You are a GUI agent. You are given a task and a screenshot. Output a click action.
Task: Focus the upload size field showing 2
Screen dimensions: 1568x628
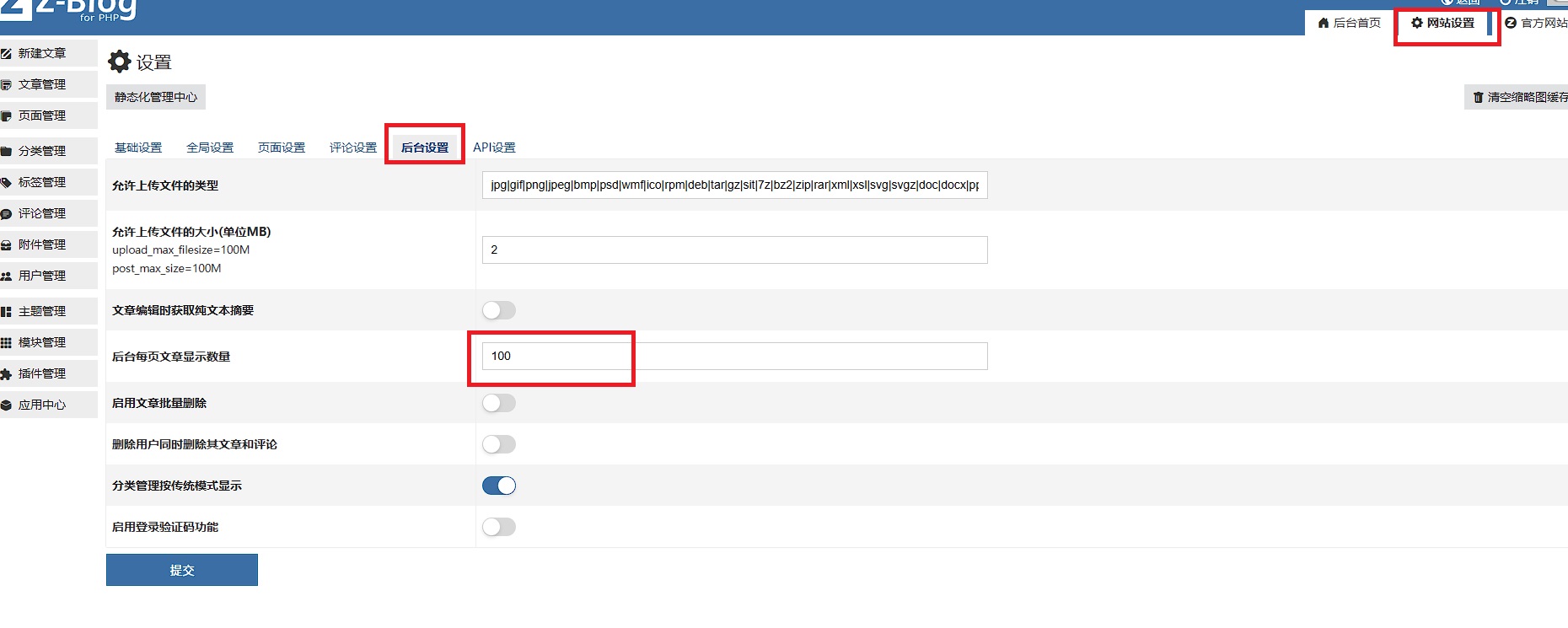click(x=734, y=250)
